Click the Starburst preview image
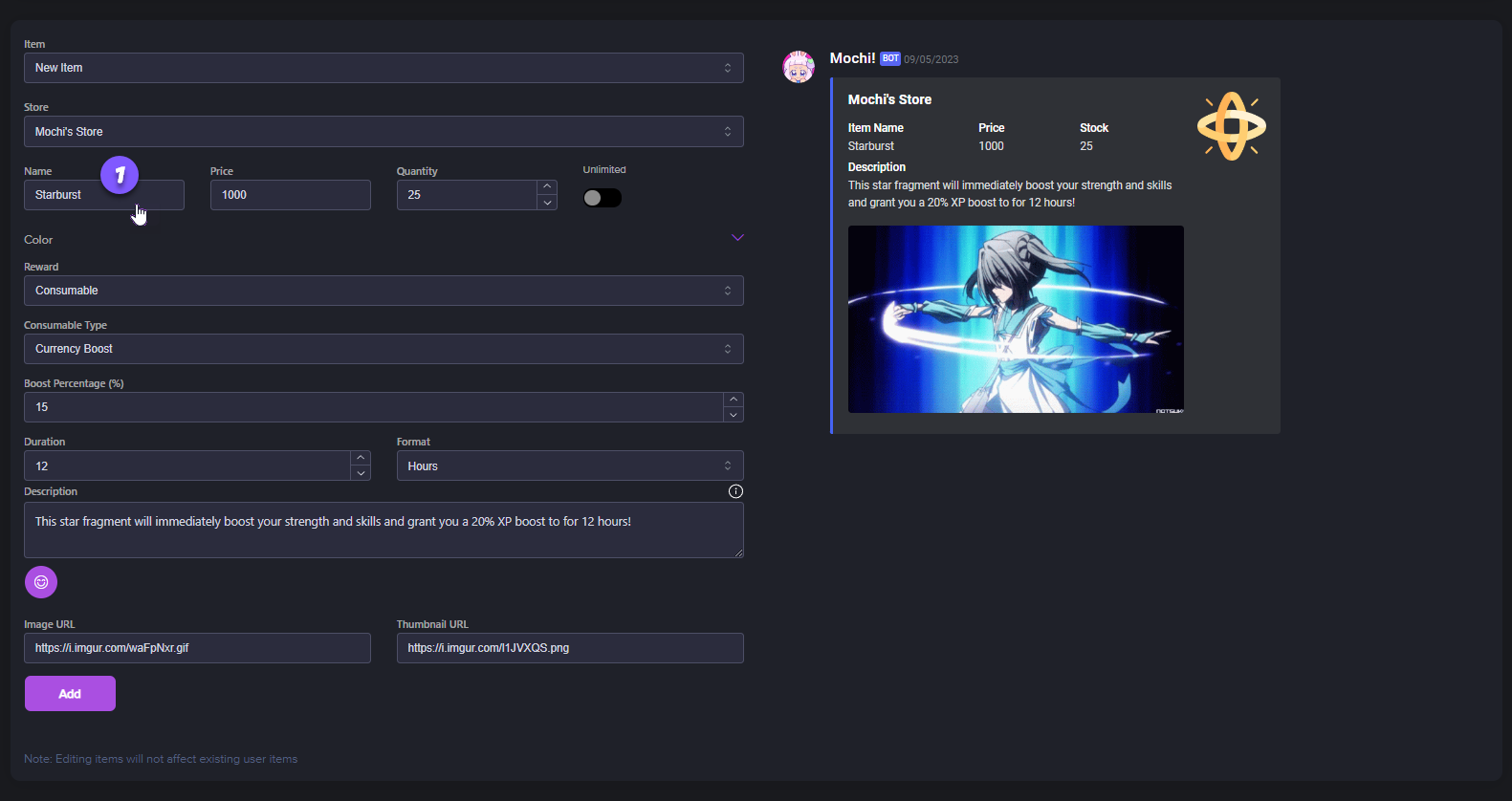This screenshot has width=1512, height=801. [1016, 319]
